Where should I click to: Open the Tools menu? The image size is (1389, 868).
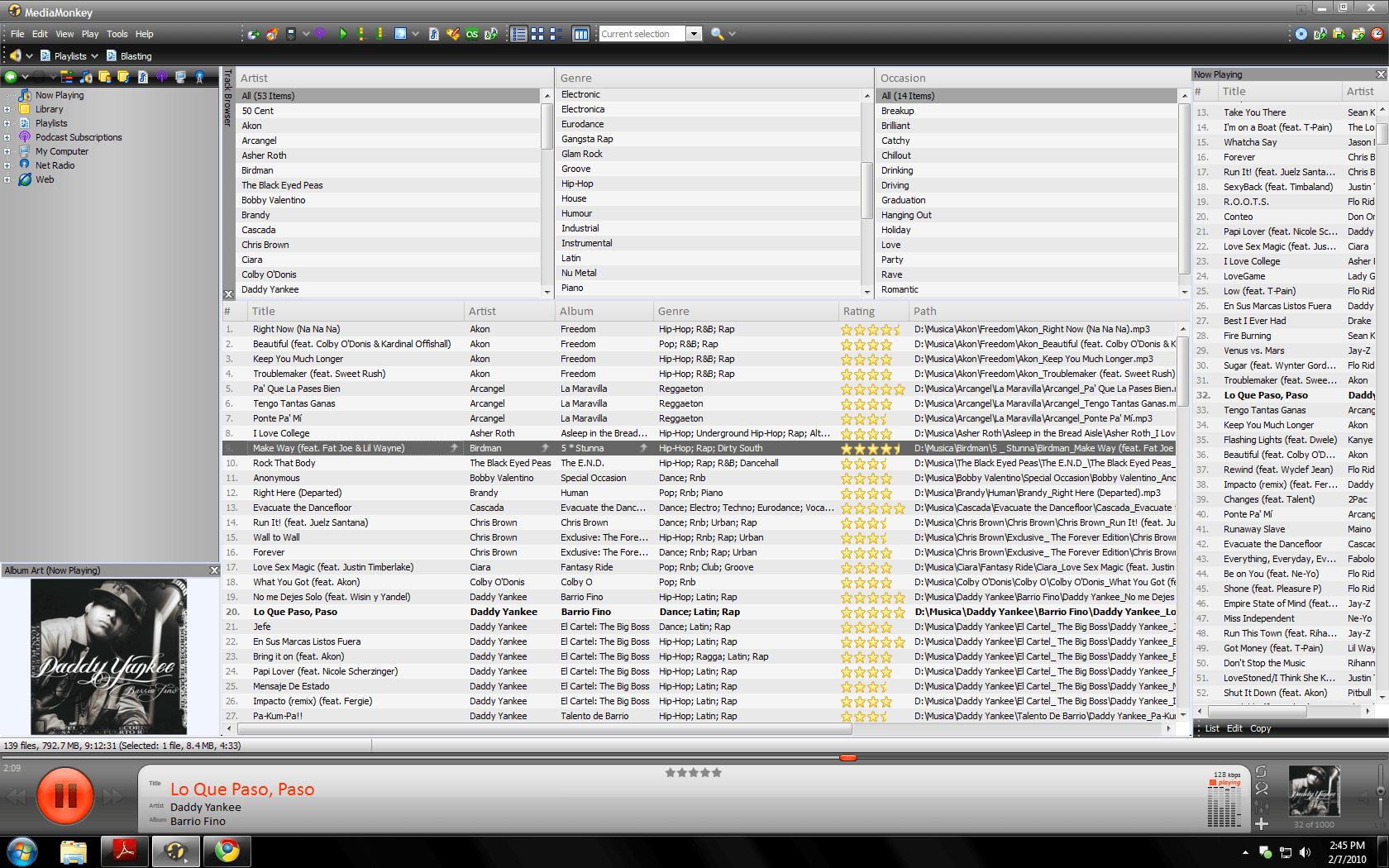click(x=117, y=34)
